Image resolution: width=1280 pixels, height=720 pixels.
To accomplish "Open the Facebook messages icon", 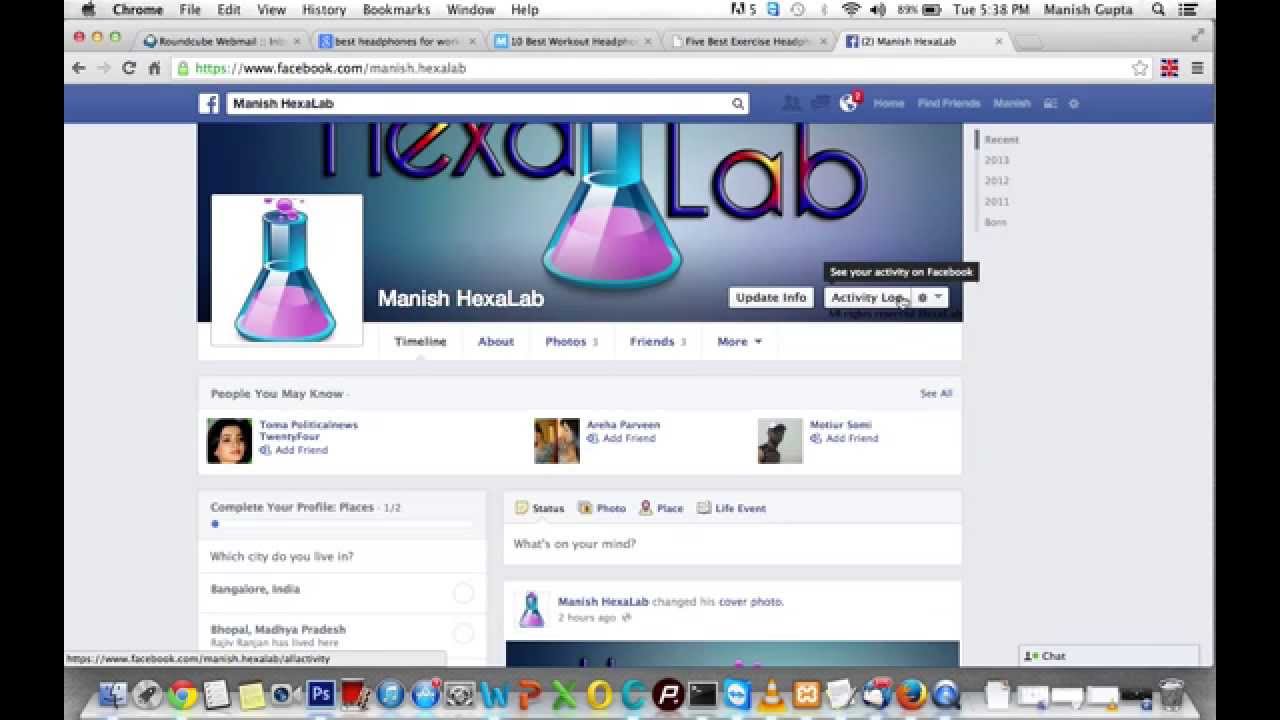I will (820, 103).
